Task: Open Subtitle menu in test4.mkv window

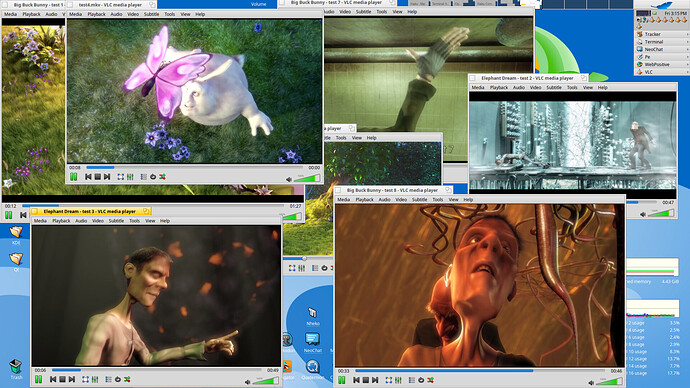Action: point(151,14)
